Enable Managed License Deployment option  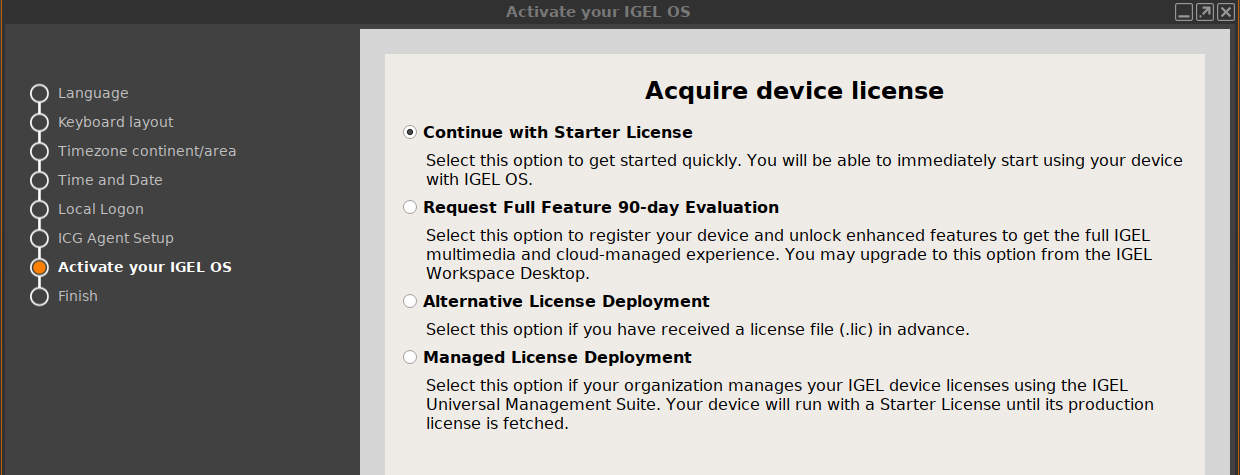pyautogui.click(x=410, y=357)
